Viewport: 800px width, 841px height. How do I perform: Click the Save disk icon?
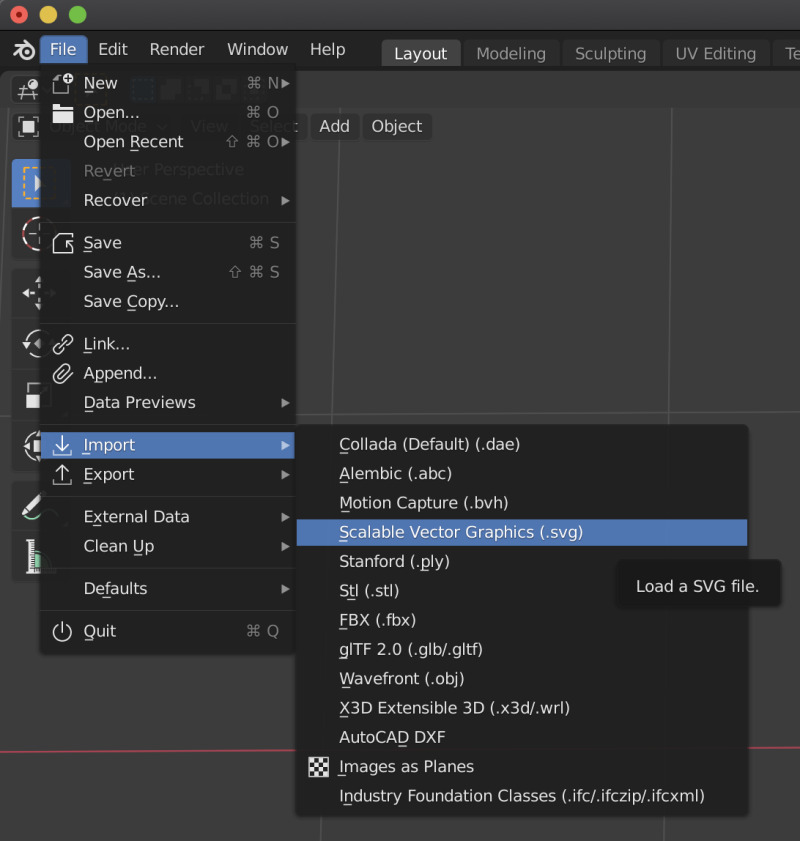(x=63, y=243)
